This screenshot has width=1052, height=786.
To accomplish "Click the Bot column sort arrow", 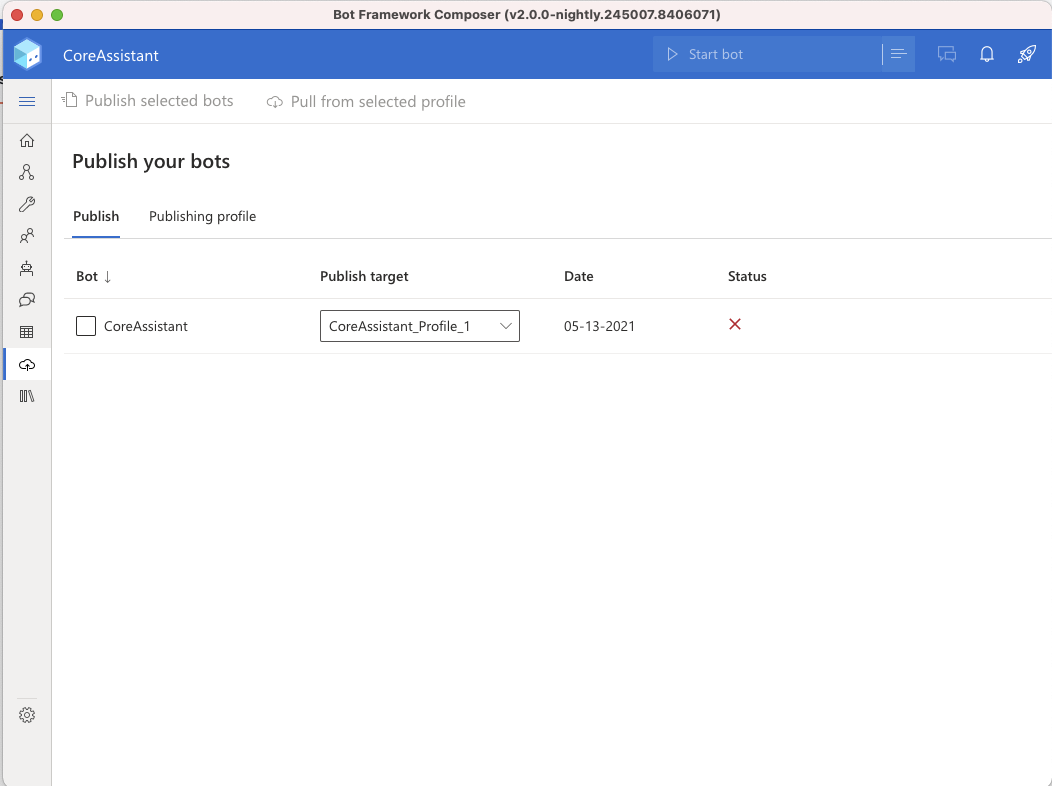I will [105, 276].
